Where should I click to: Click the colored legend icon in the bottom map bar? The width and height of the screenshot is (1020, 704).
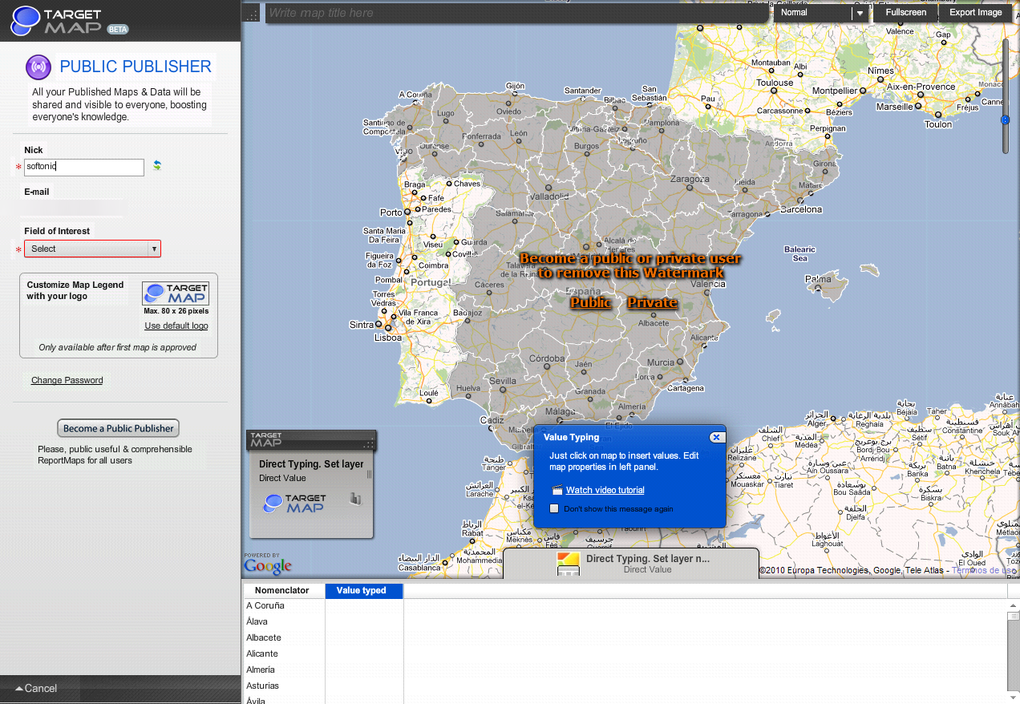(x=568, y=563)
